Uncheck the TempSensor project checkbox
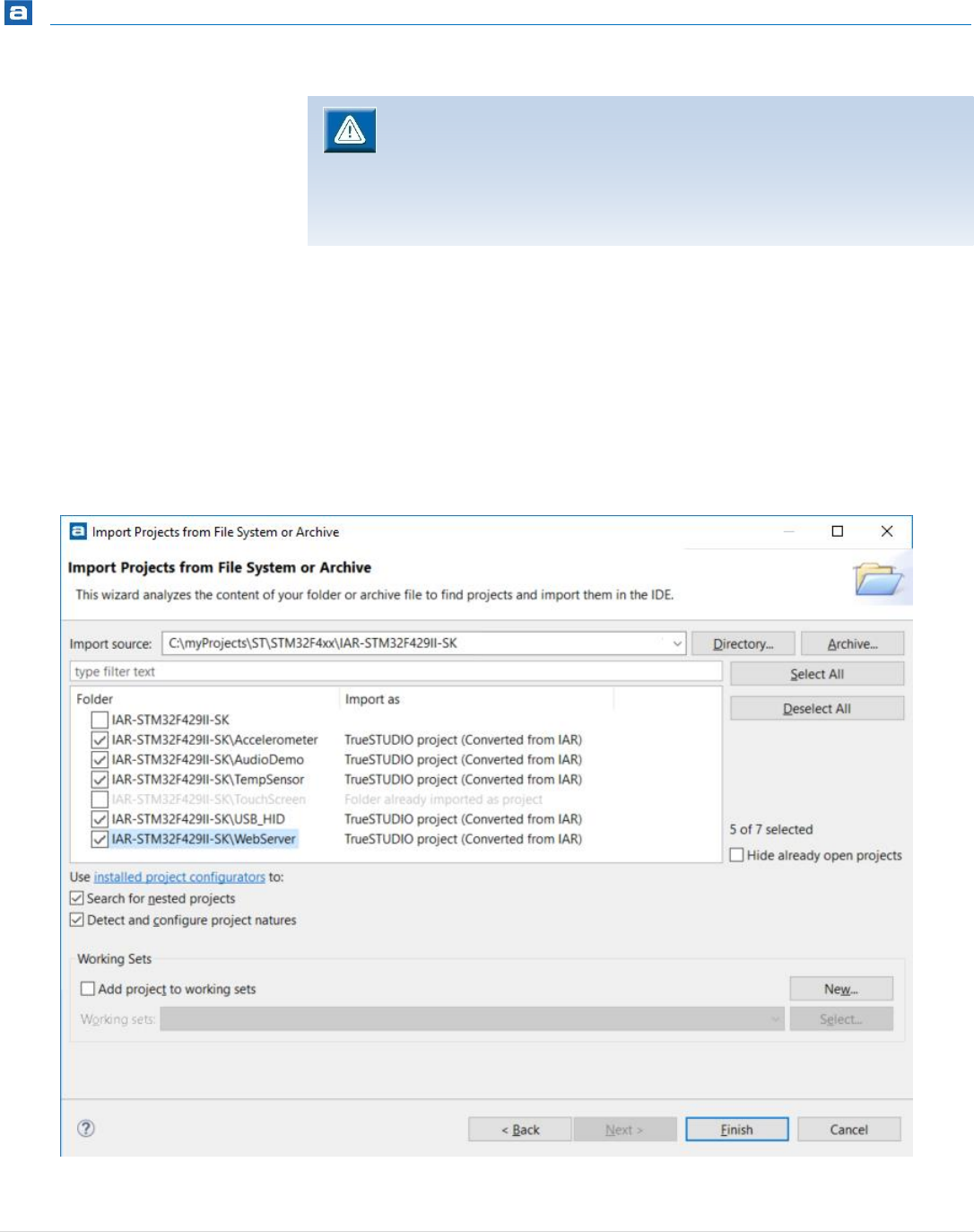 coord(100,779)
